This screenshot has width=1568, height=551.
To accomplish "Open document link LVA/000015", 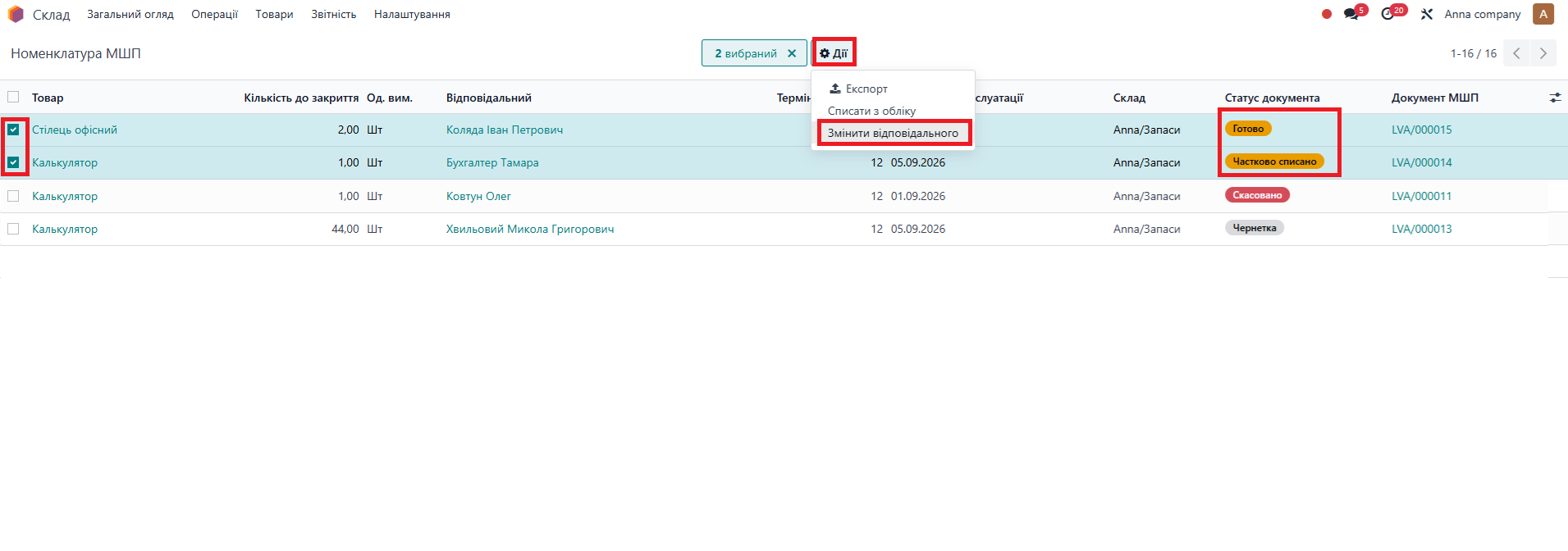I will [1421, 130].
